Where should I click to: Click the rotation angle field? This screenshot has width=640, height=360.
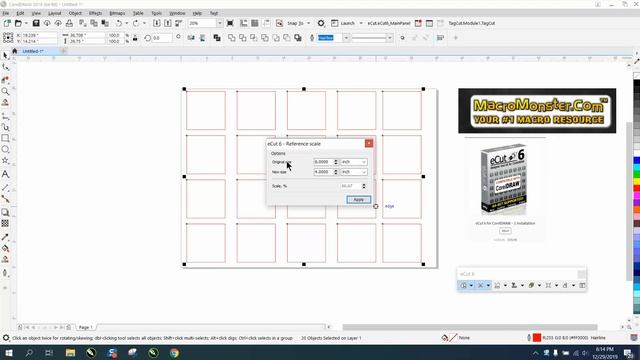(161, 38)
